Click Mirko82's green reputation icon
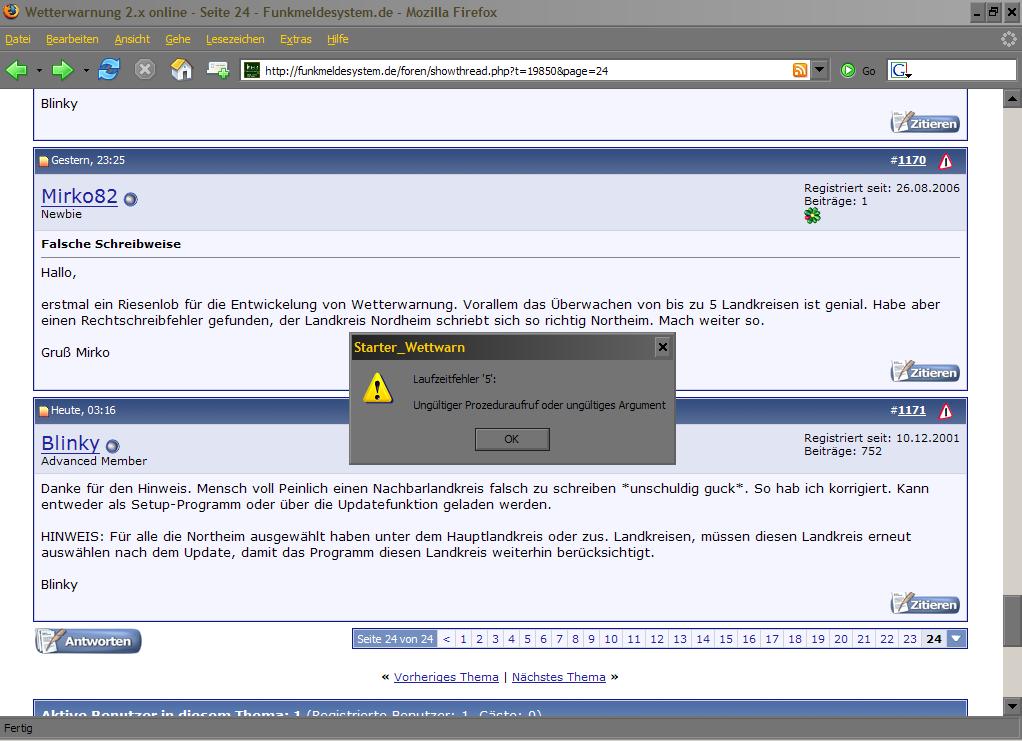Screen dimensions: 1022x741 pyautogui.click(x=812, y=215)
